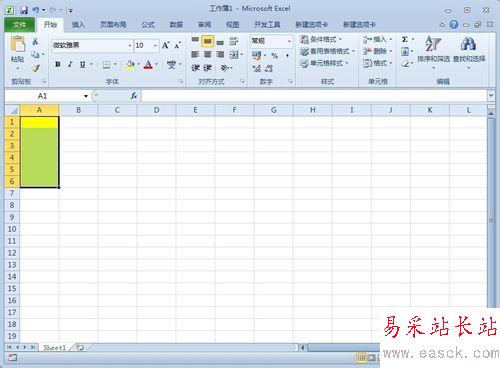Switch to the Data tab
This screenshot has height=368, width=500.
tap(176, 25)
